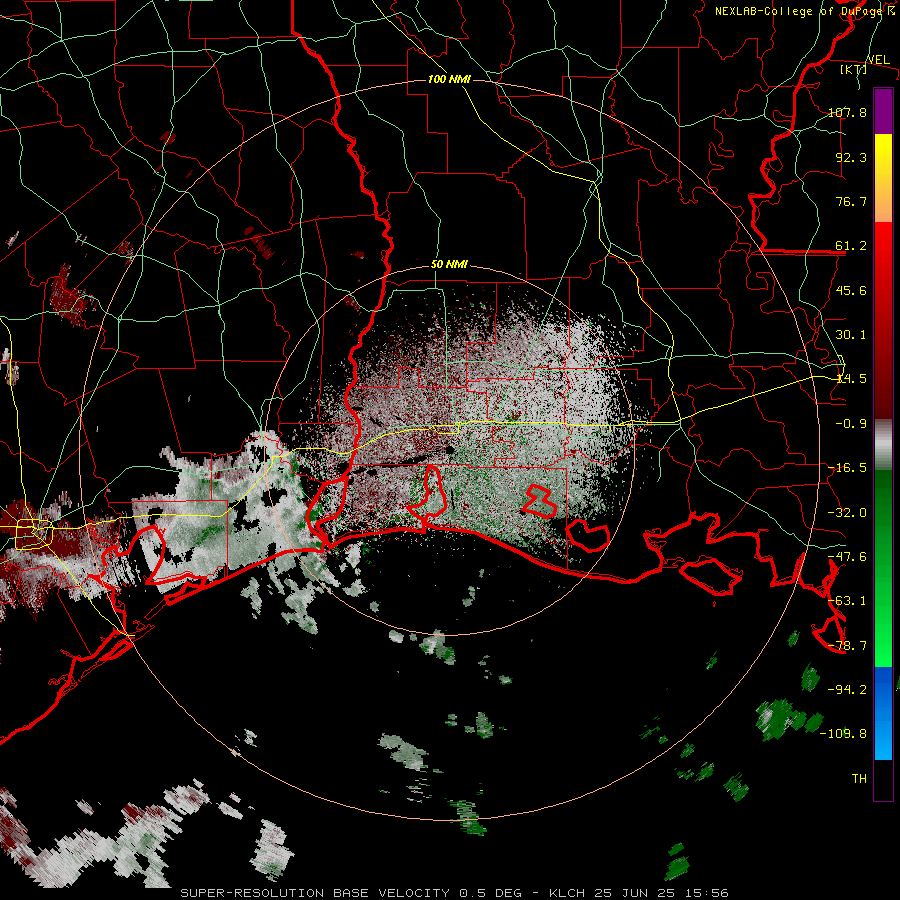Click the TH legend label
This screenshot has height=900, width=900.
tap(859, 779)
